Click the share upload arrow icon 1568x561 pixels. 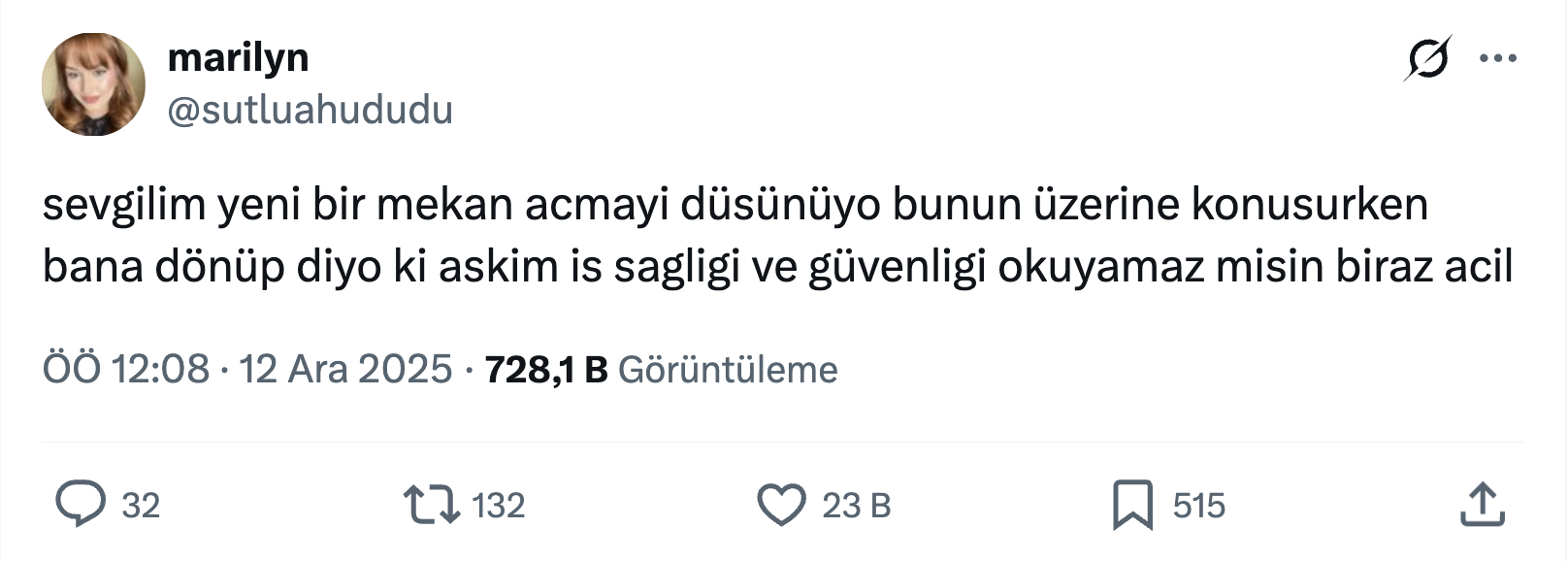[x=1483, y=505]
